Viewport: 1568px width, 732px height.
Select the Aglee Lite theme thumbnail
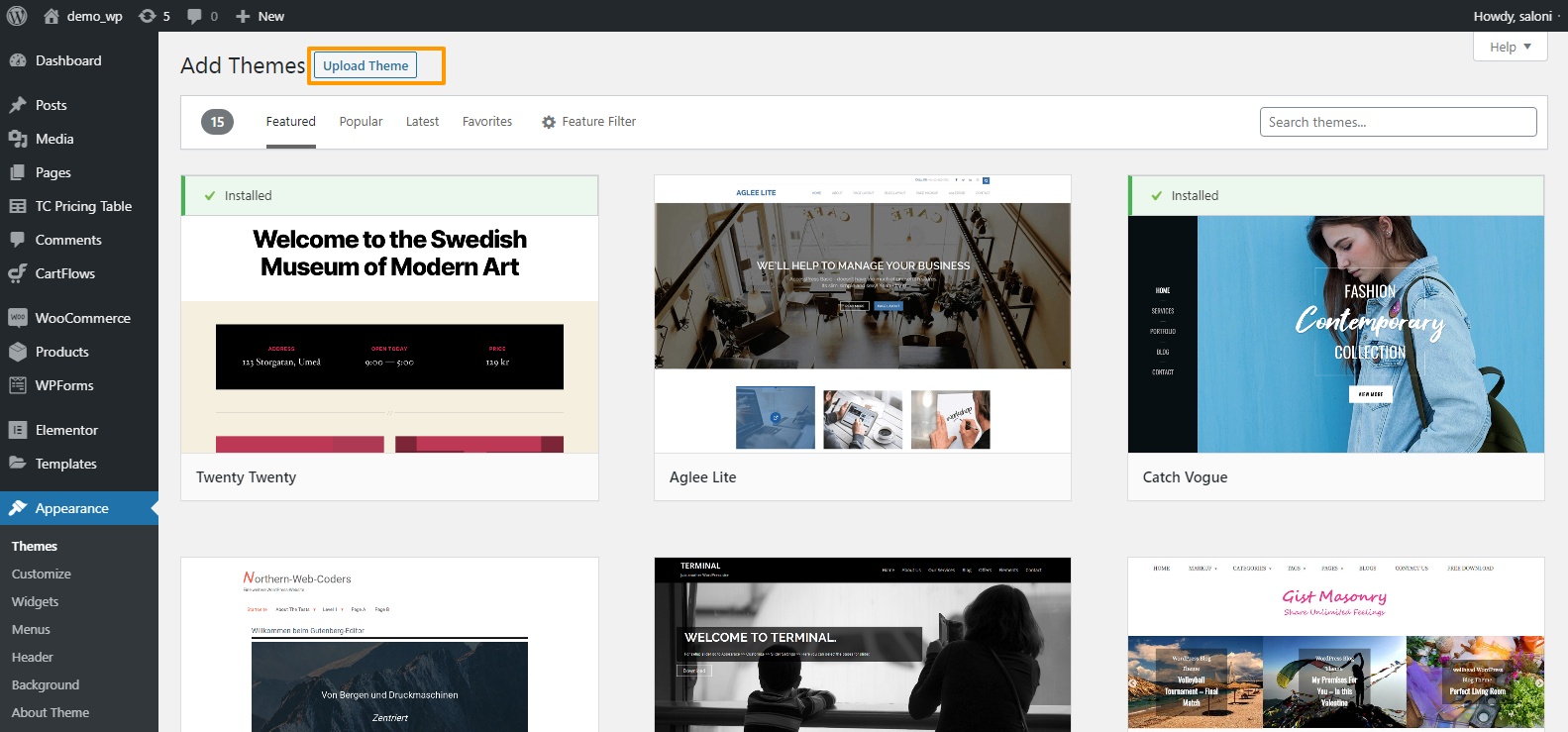[863, 314]
